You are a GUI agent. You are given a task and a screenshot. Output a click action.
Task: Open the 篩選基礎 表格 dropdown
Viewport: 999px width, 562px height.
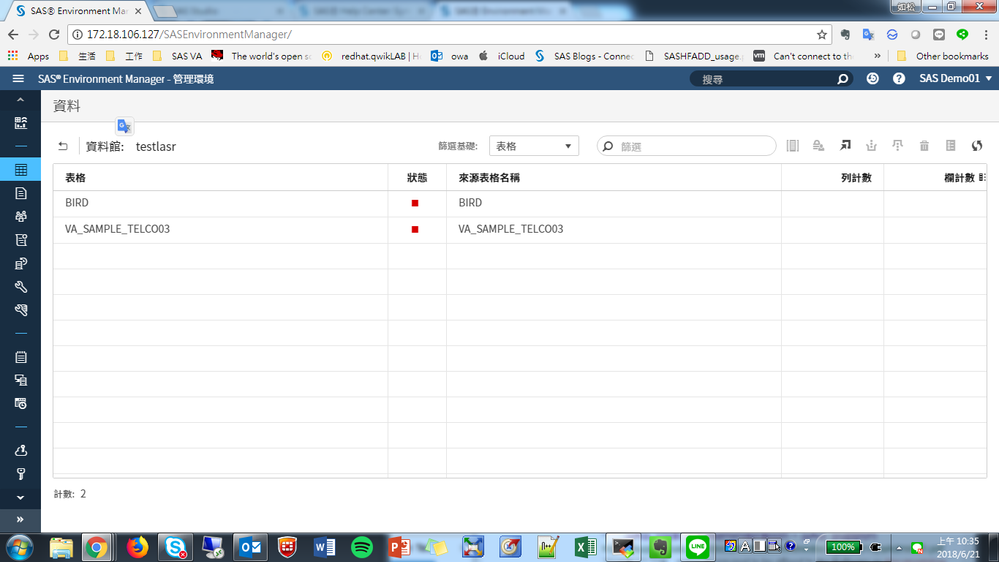[534, 146]
